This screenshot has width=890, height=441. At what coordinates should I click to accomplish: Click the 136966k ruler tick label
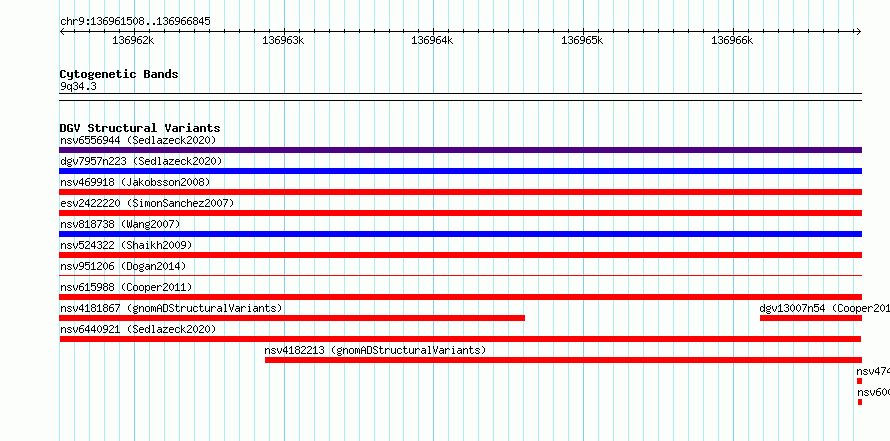coord(732,40)
